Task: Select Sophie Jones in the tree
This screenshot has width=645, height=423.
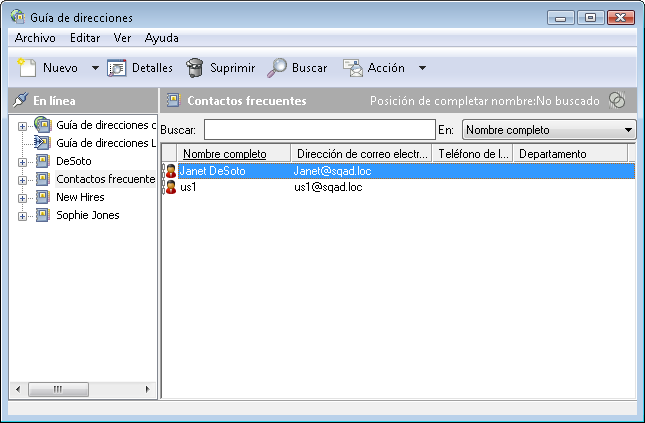Action: [88, 215]
